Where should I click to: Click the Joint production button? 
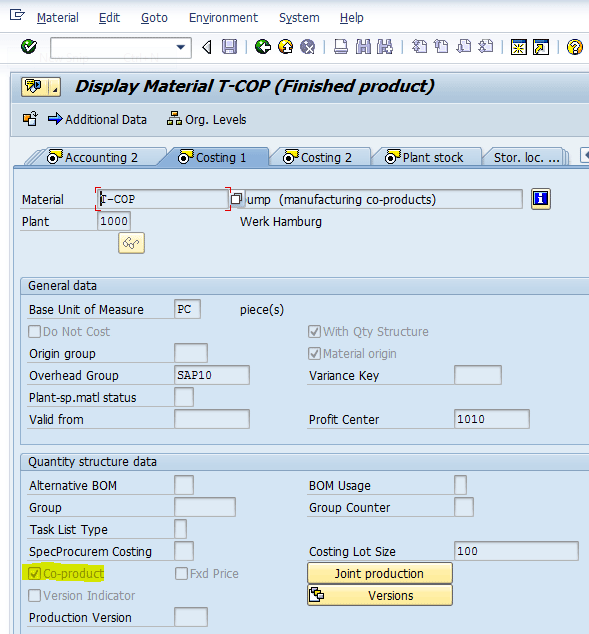[380, 573]
